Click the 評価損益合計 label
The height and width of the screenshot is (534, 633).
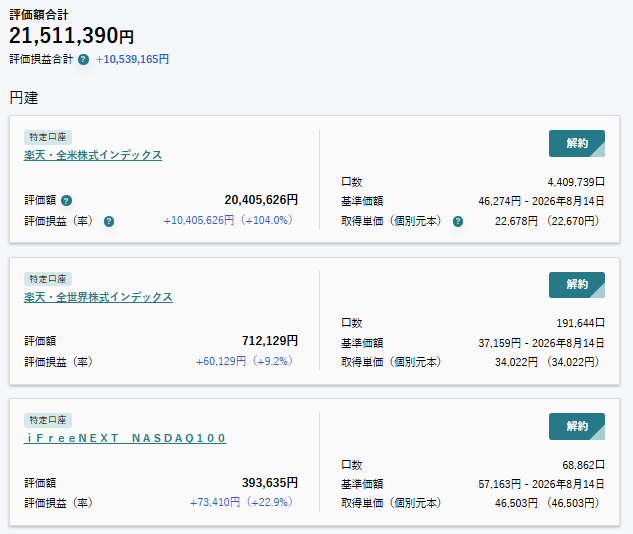pyautogui.click(x=41, y=59)
